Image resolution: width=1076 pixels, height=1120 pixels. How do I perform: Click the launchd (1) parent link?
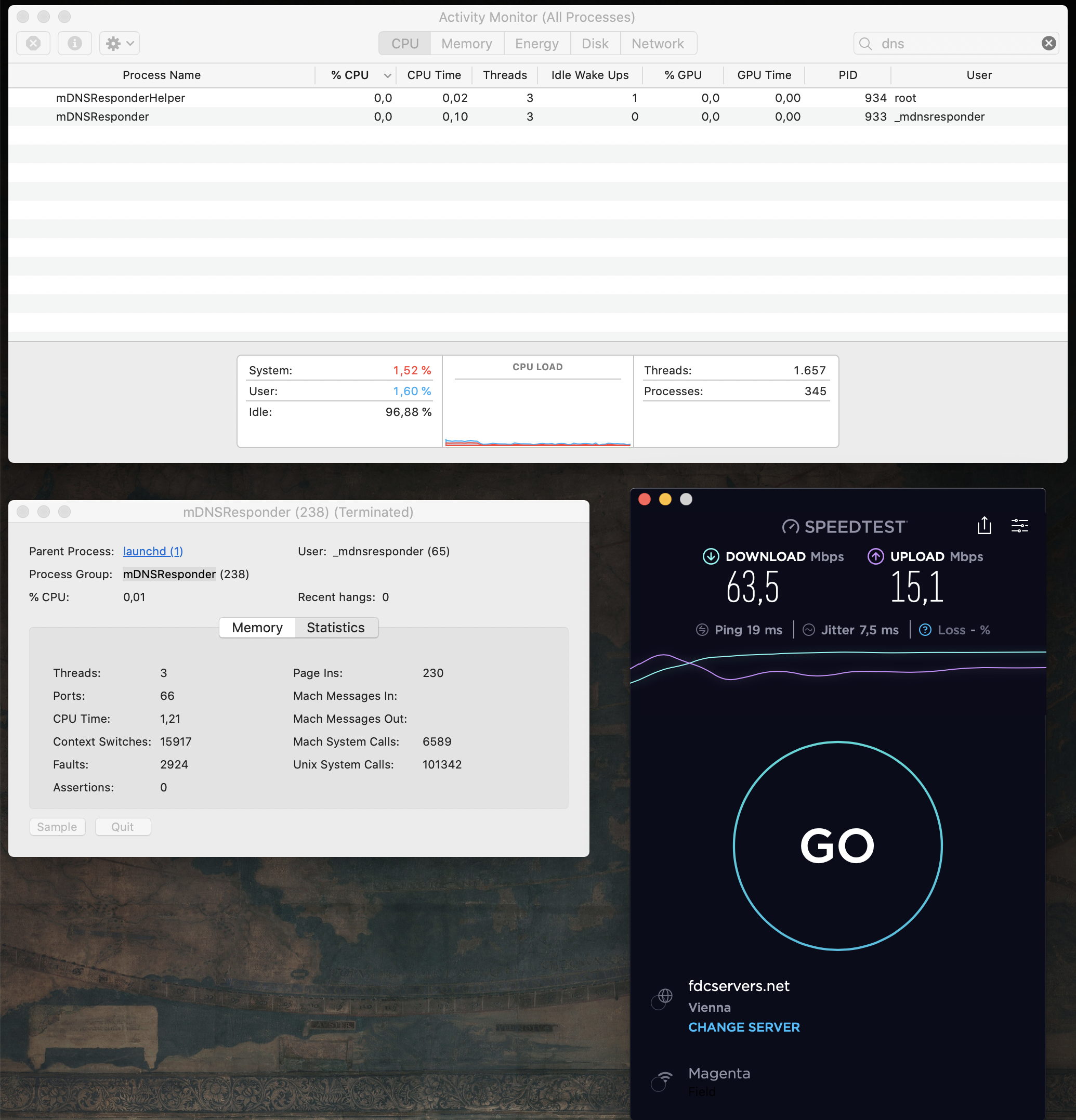152,551
